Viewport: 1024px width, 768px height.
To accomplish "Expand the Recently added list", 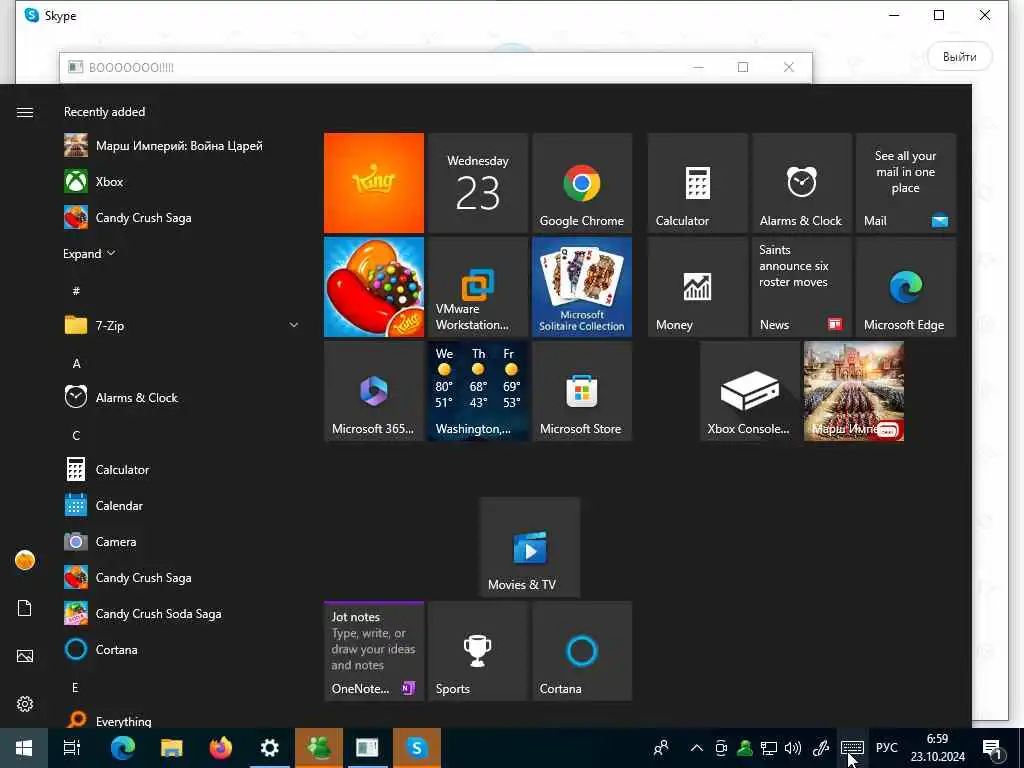I will tap(89, 253).
